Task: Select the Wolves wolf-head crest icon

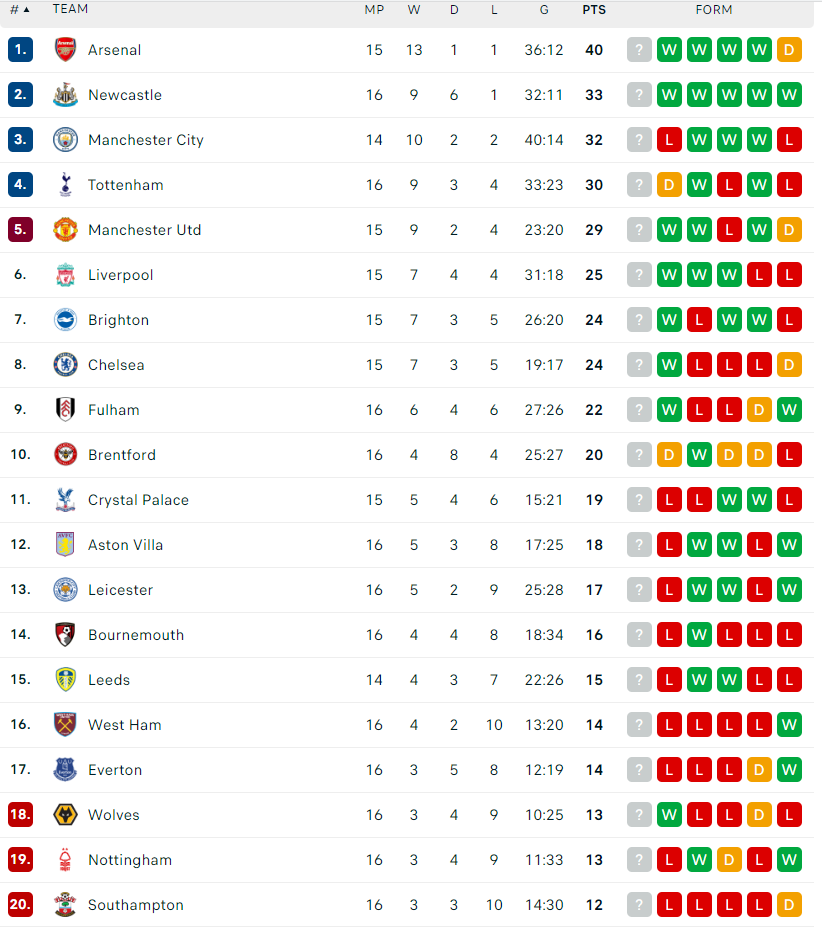Action: coord(65,815)
